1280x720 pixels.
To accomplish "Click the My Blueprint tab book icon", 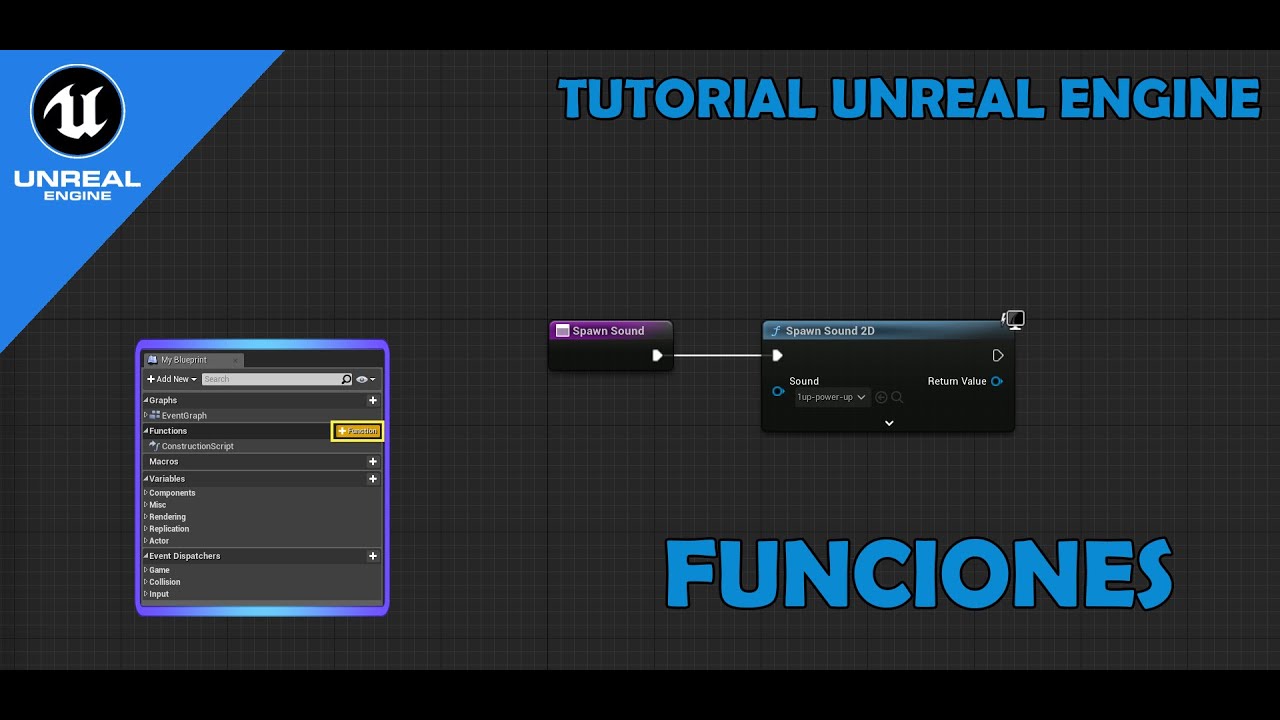I will [152, 360].
